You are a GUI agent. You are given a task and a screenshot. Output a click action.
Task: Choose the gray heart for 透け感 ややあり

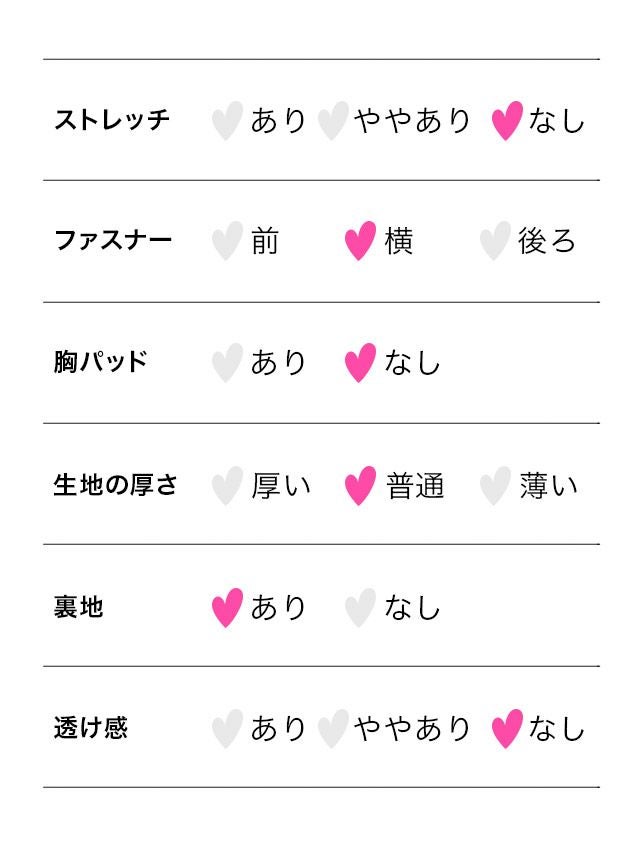click(x=332, y=729)
